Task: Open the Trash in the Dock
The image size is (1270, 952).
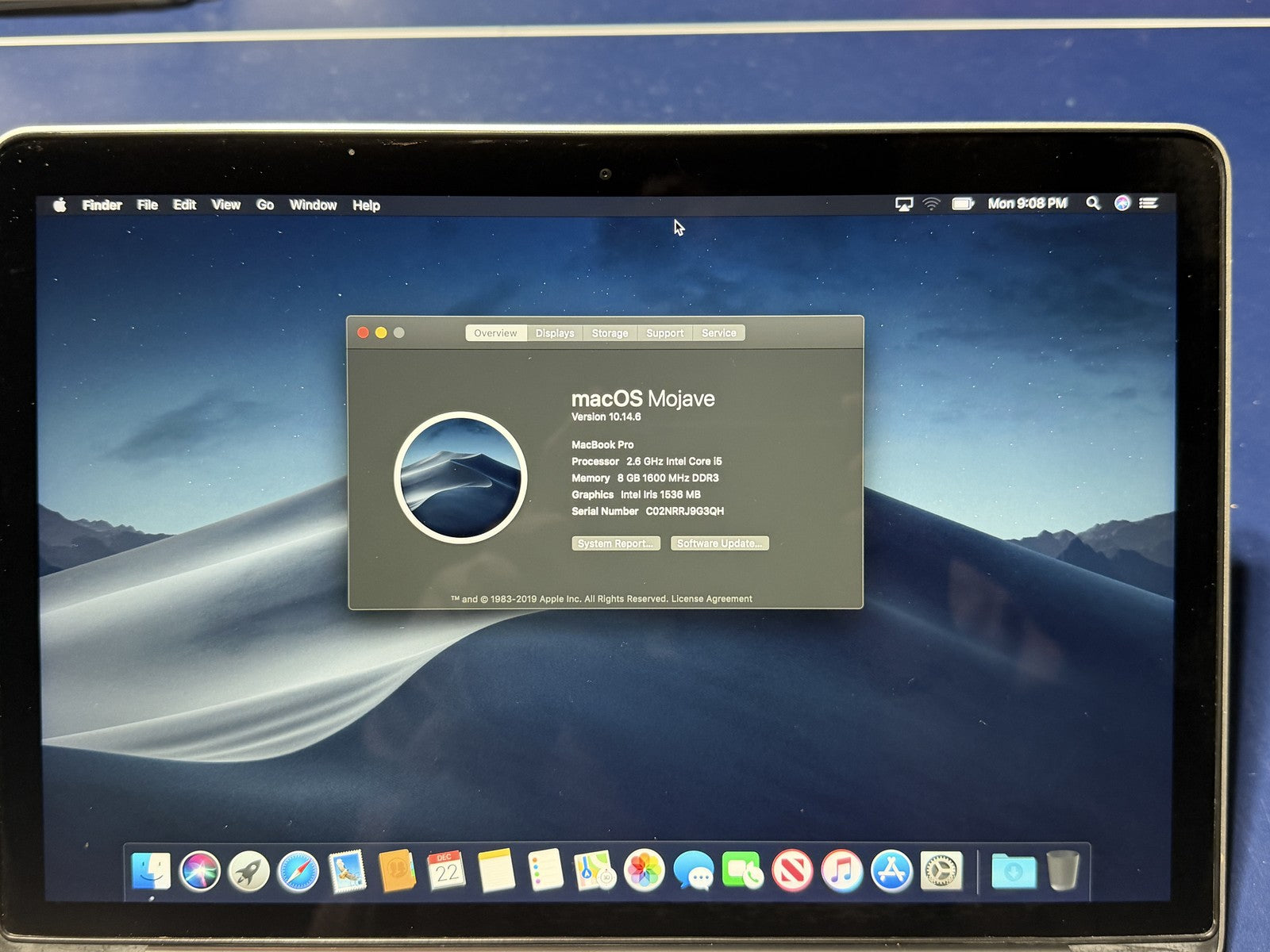Action: click(1063, 871)
